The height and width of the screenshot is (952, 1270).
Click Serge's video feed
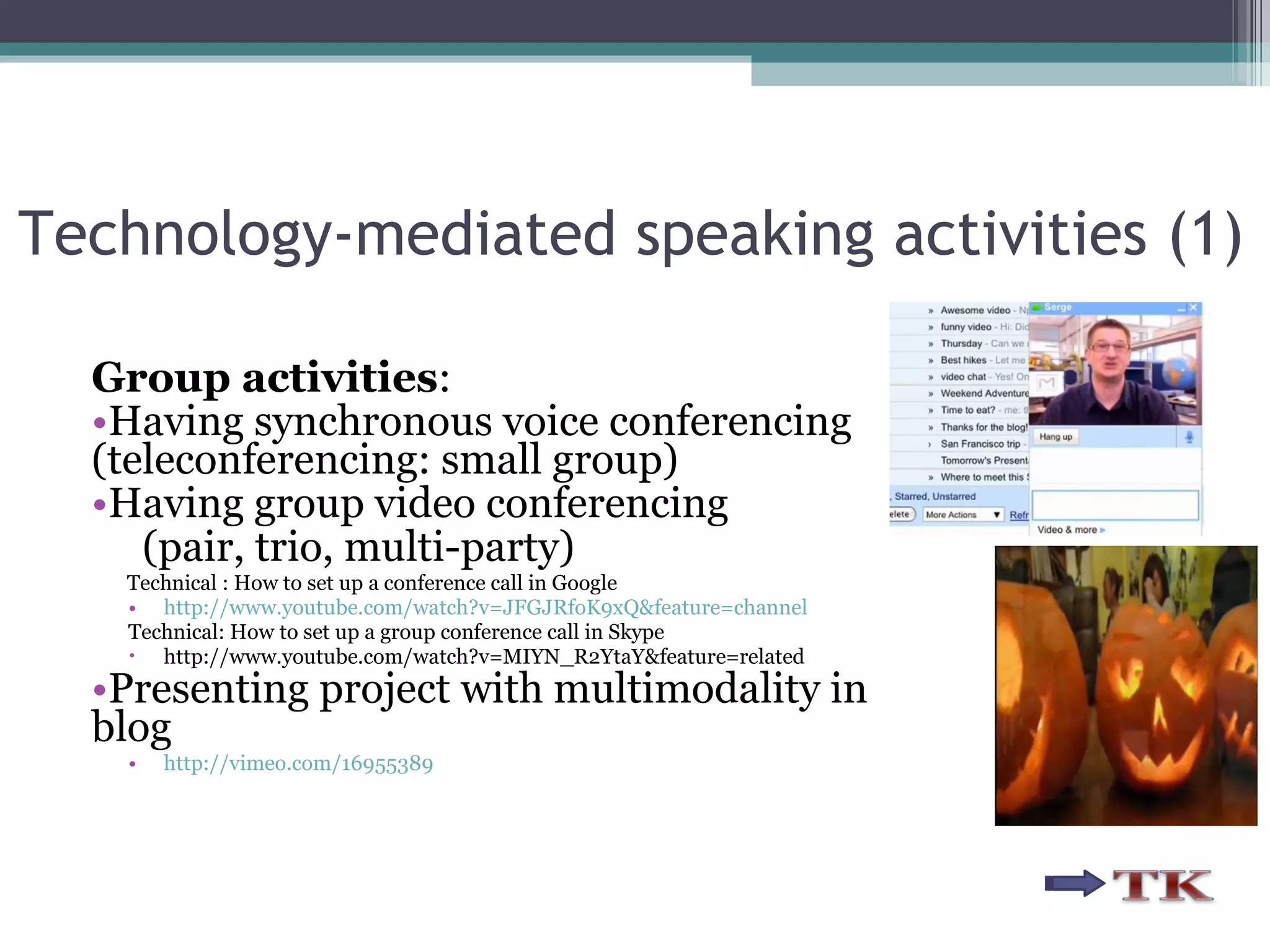pyautogui.click(x=1115, y=369)
